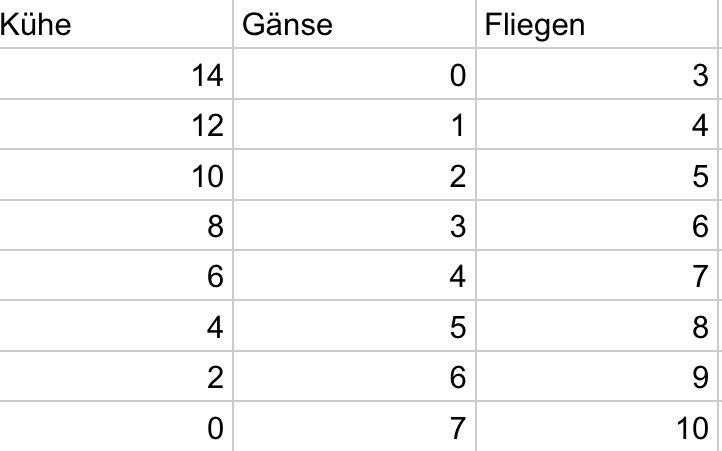This screenshot has width=722, height=451.
Task: Click the Gänse cell containing 5
Action: coord(354,325)
